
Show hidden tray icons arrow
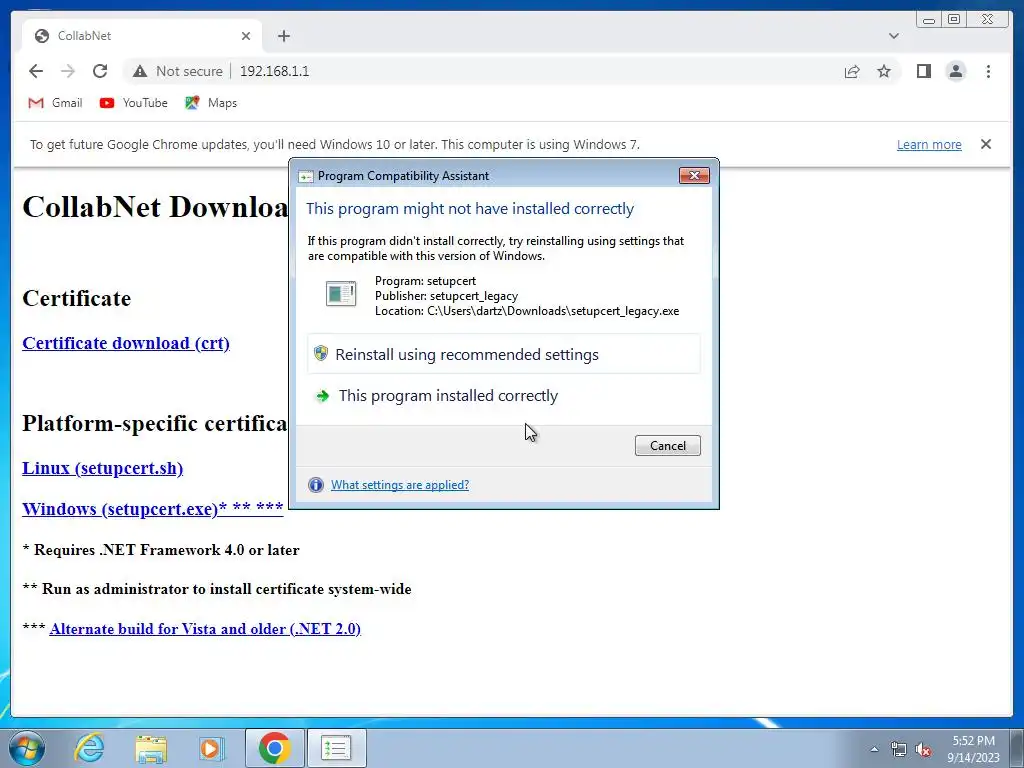874,749
